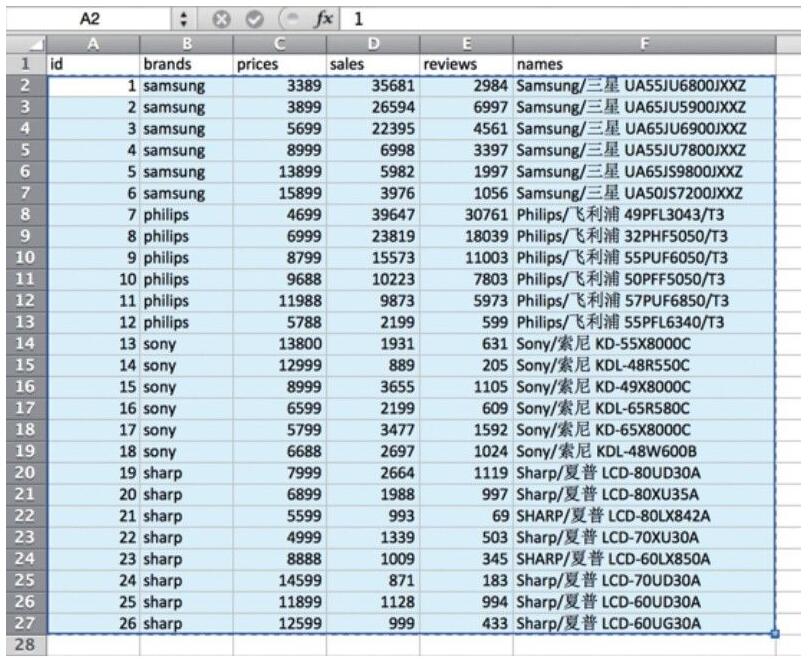The image size is (809, 664).
Task: Click cell SHARP/夏普 LCD-80LX842A
Action: point(644,516)
